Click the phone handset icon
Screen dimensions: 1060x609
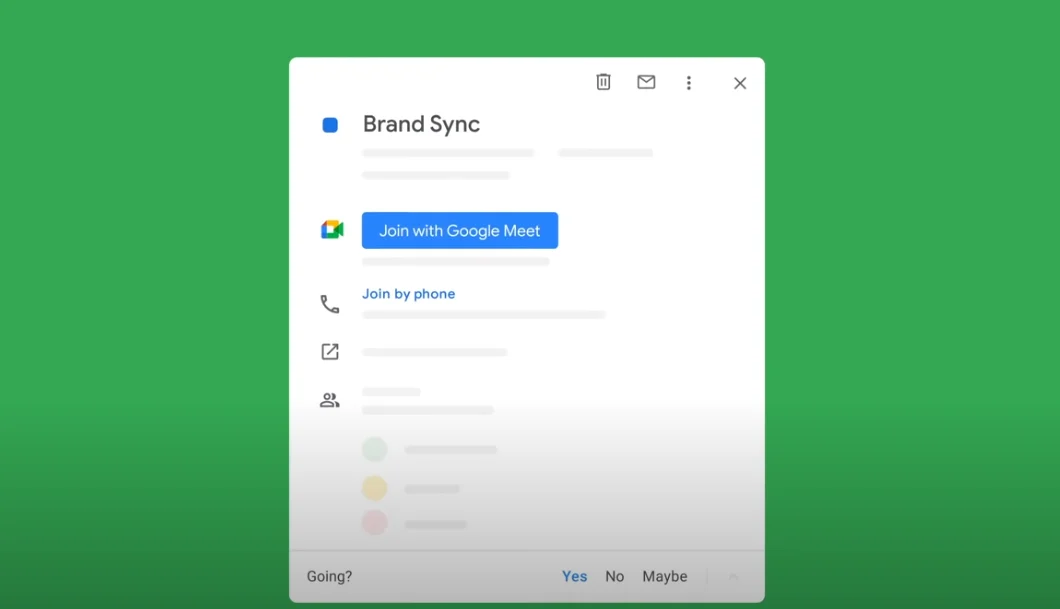tap(330, 304)
